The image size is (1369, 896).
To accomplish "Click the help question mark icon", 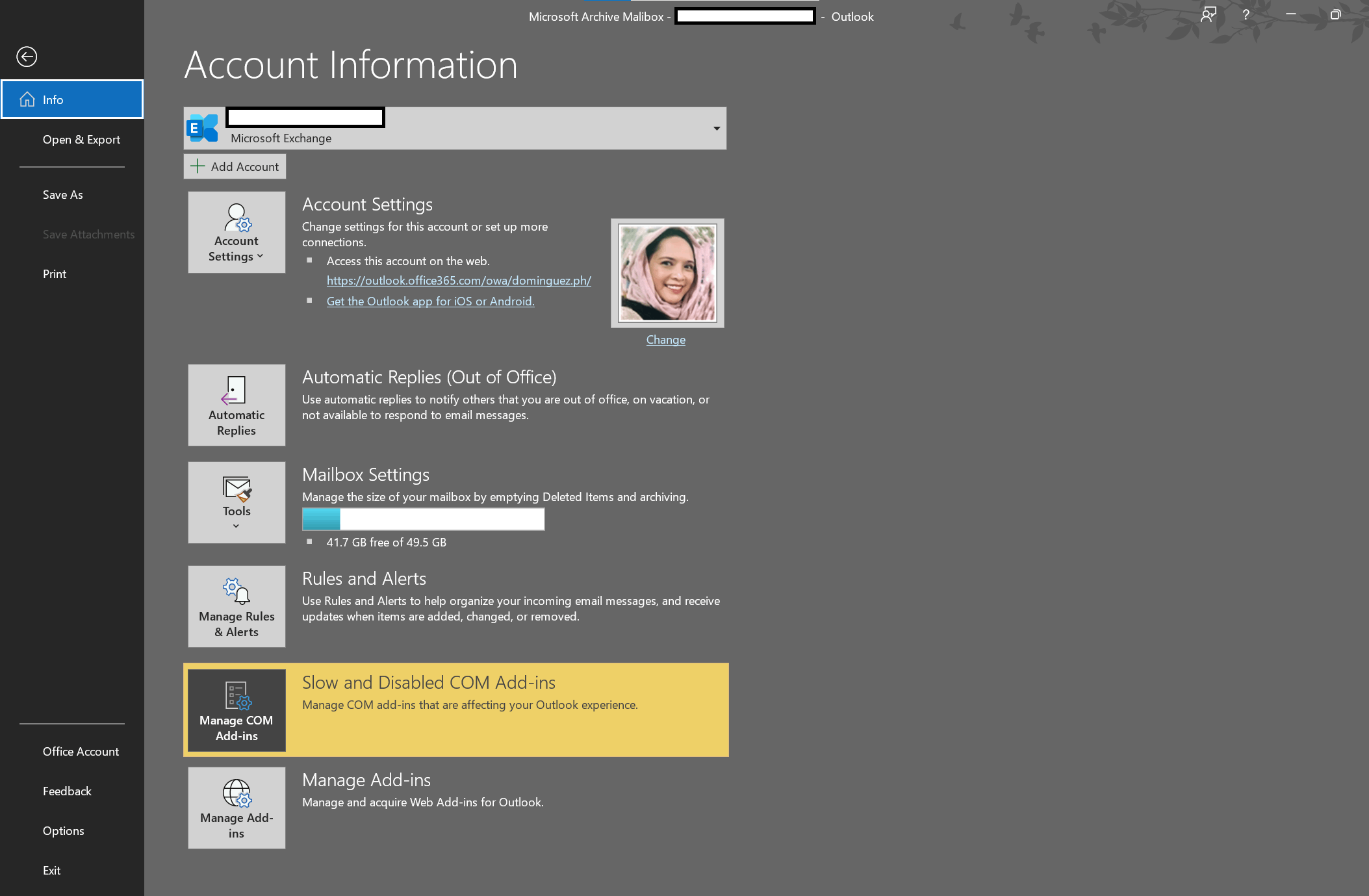I will 1246,15.
